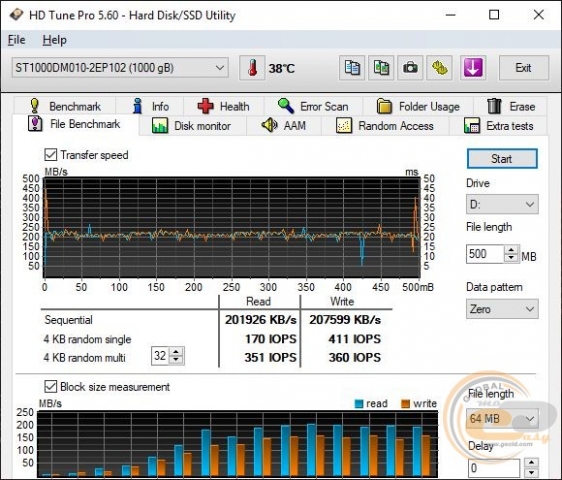Increase 4 KB random multi value

(x=176, y=352)
